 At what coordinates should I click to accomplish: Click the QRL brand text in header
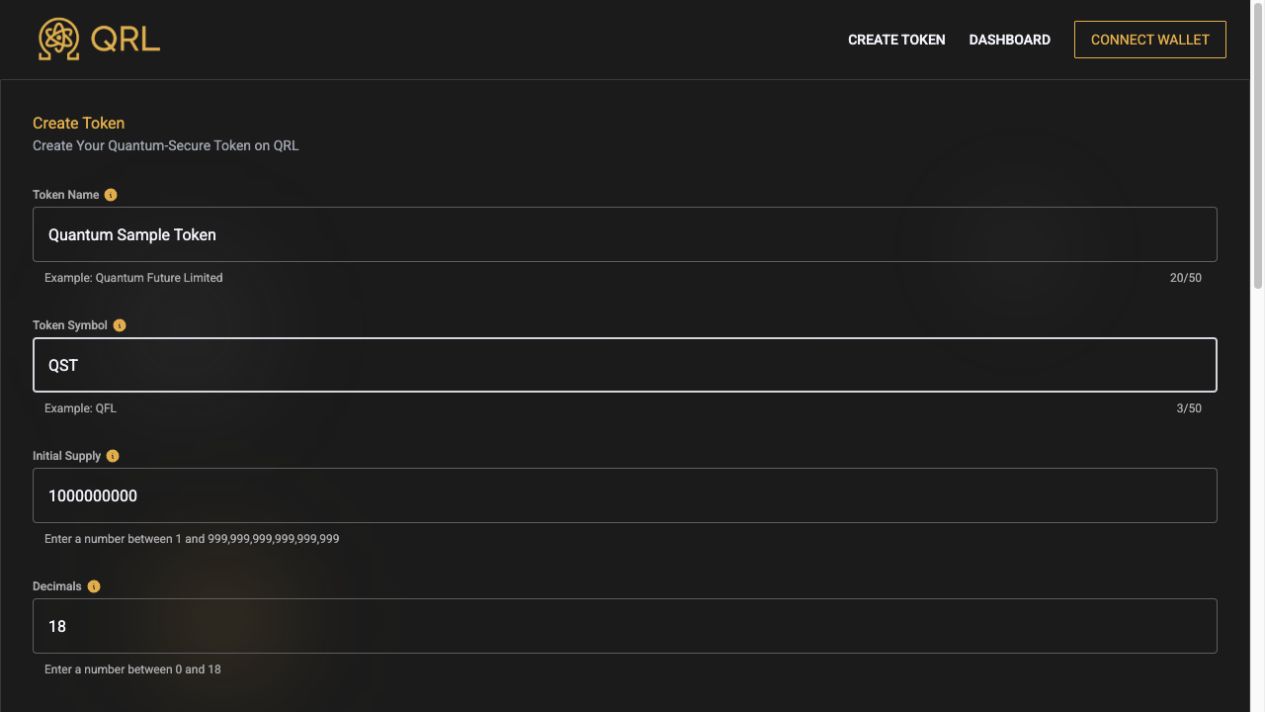125,40
